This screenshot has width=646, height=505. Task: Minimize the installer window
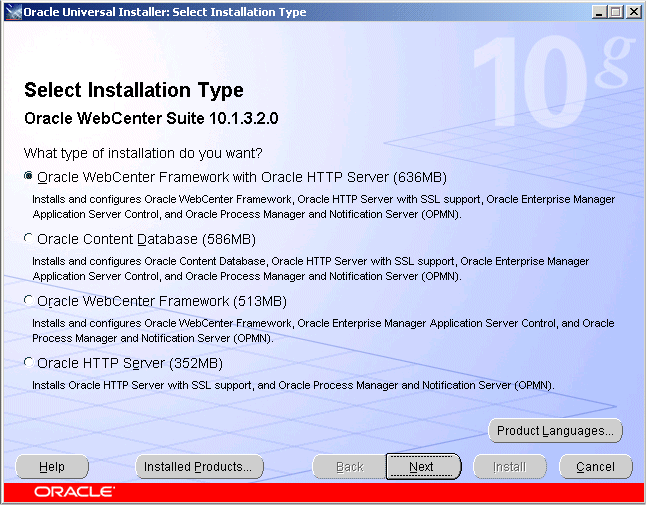pyautogui.click(x=599, y=12)
